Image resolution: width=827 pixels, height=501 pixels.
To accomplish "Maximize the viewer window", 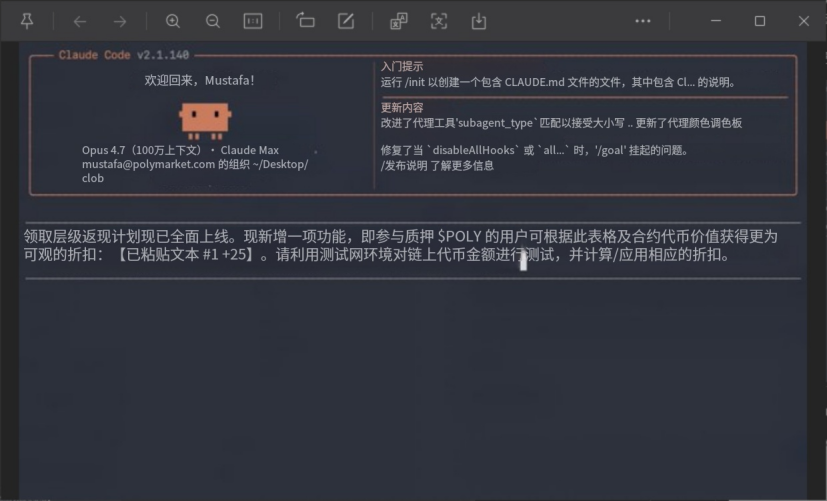I will pyautogui.click(x=760, y=21).
